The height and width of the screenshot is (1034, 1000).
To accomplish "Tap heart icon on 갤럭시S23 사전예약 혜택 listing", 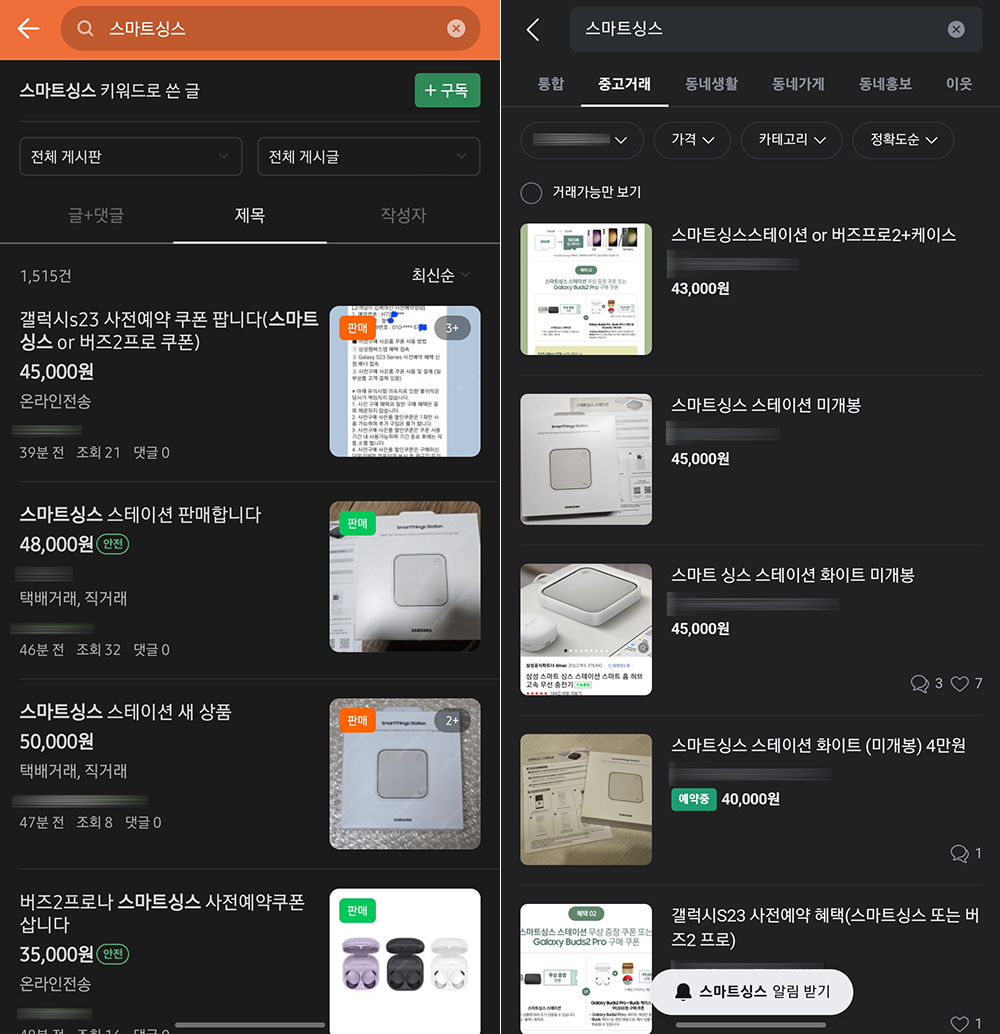I will pyautogui.click(x=960, y=1023).
